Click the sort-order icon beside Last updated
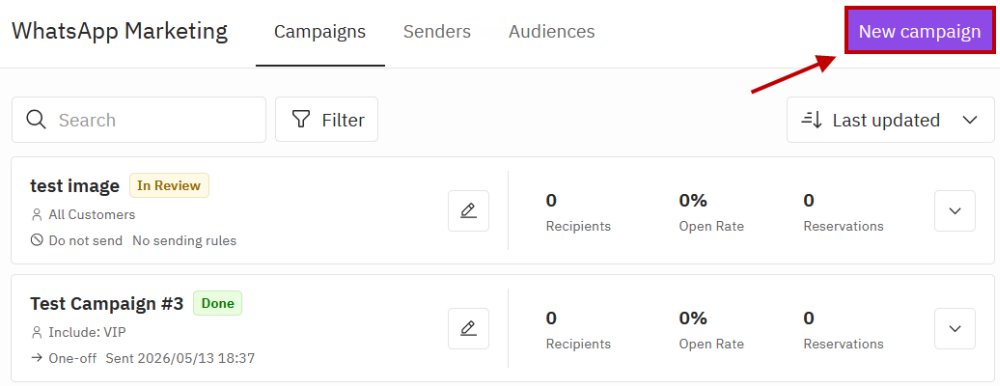The width and height of the screenshot is (1000, 386). coord(811,119)
